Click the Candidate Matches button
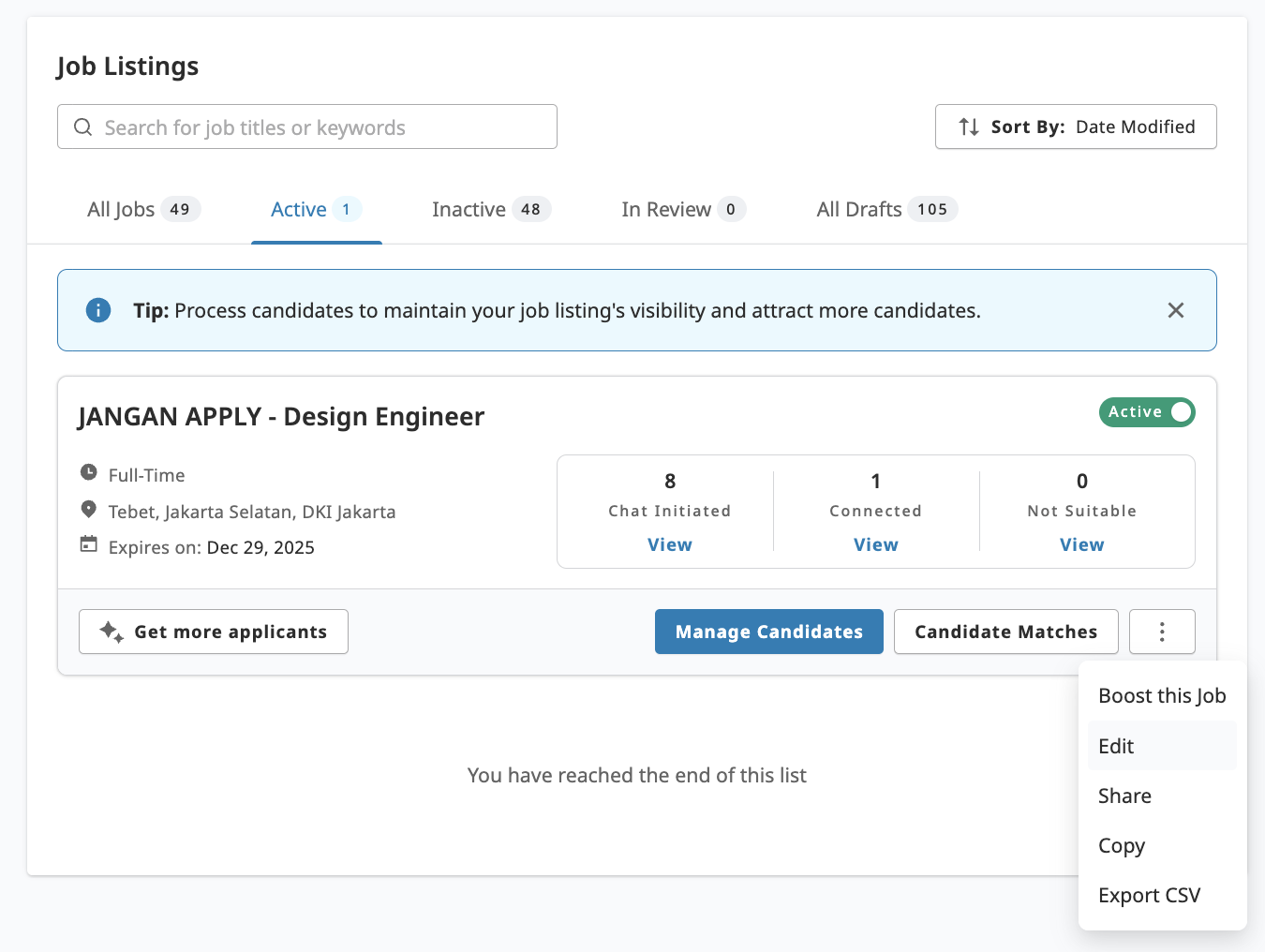The width and height of the screenshot is (1265, 952). [x=1005, y=632]
